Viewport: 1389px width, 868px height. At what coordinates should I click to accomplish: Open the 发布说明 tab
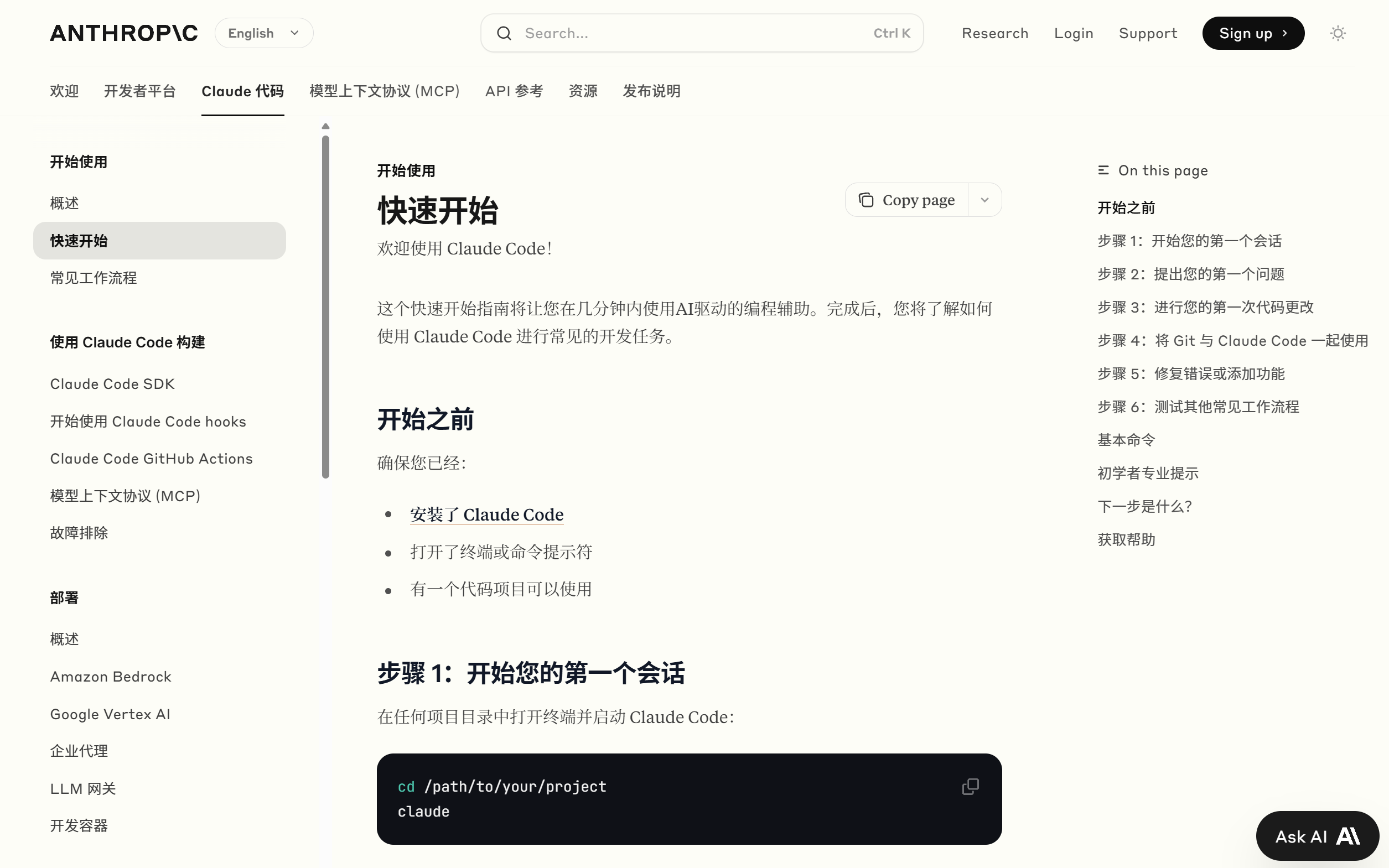(x=651, y=91)
